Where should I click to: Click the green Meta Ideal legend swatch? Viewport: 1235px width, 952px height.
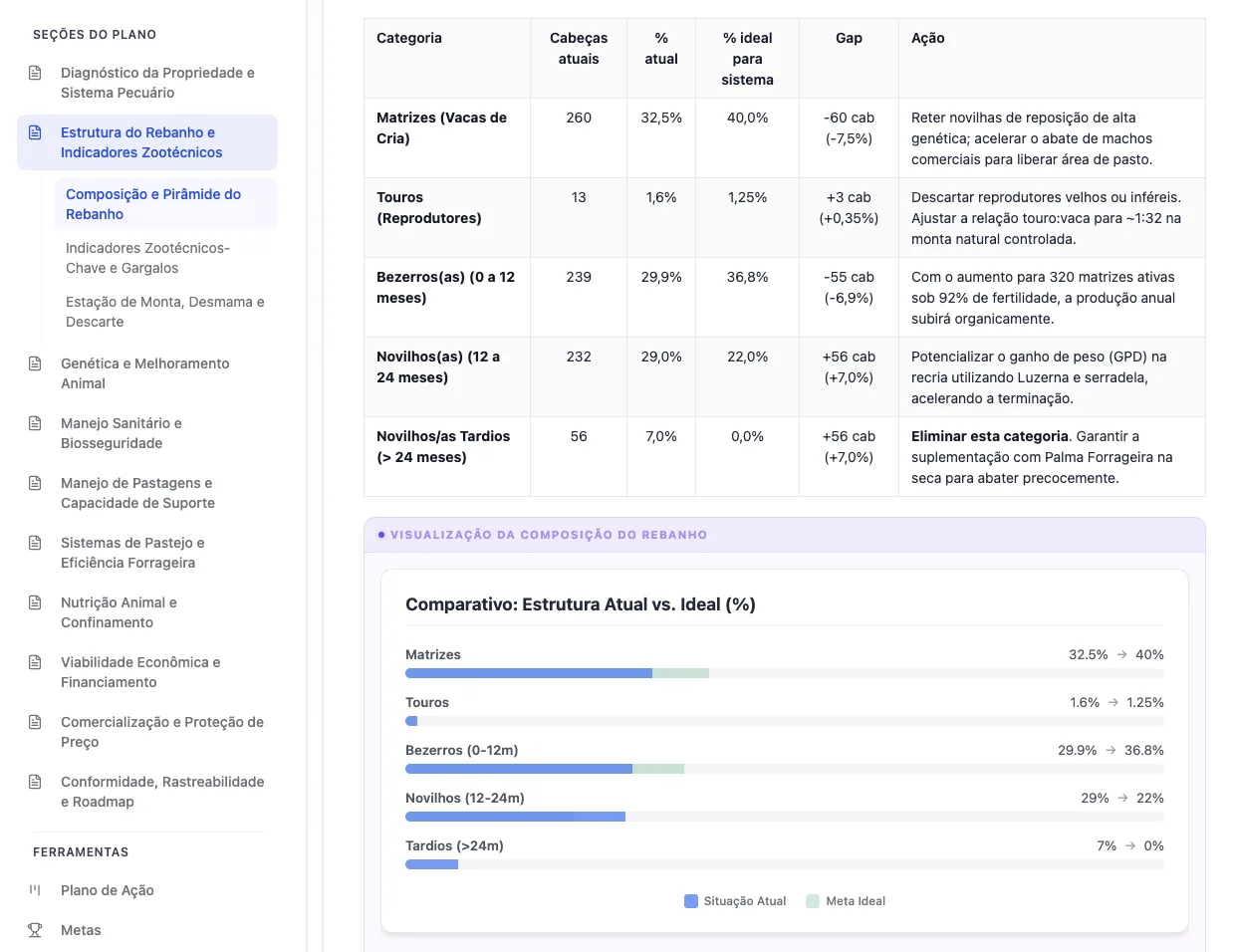click(x=813, y=901)
